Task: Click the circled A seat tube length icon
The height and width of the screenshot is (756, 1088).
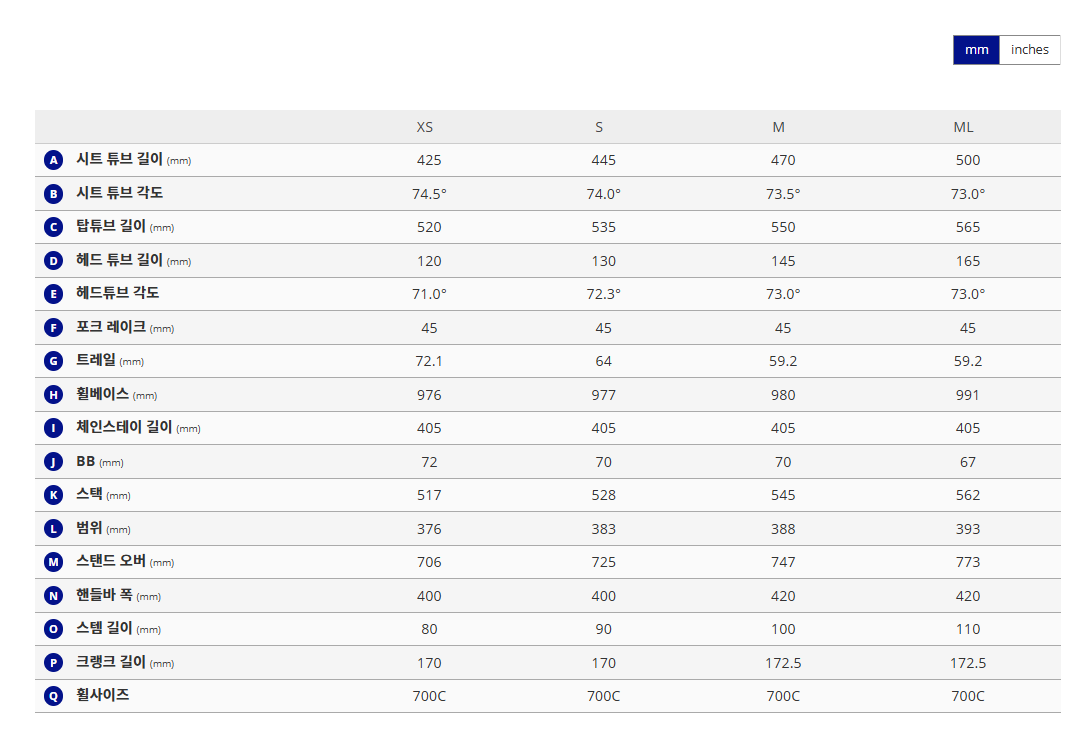Action: coord(54,160)
